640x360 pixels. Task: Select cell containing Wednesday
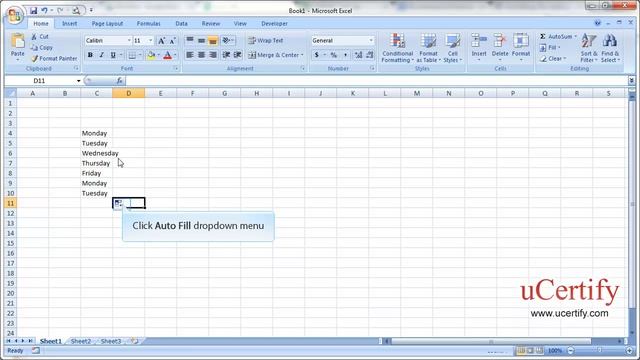tap(97, 153)
